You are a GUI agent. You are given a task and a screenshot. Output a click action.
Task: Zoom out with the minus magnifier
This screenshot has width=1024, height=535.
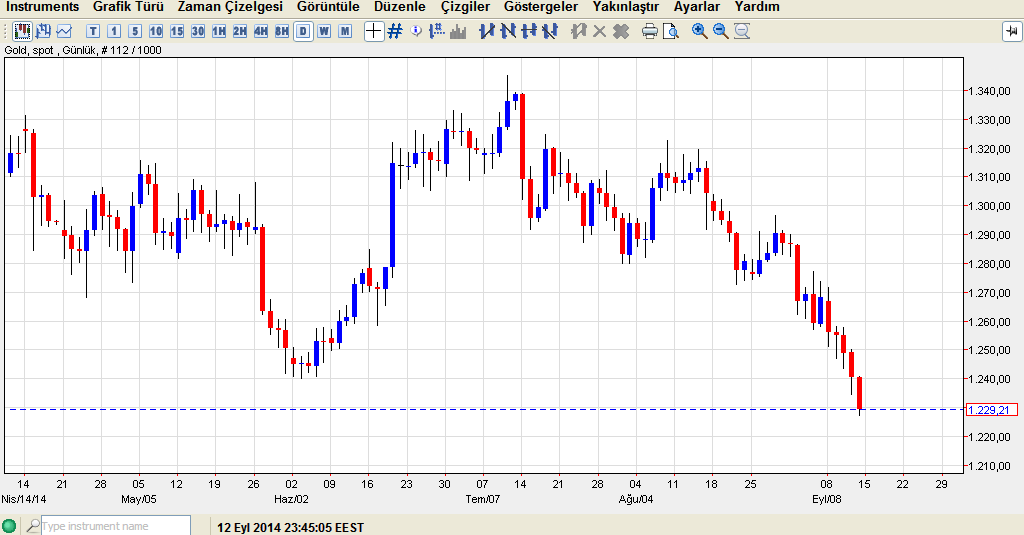(x=720, y=31)
